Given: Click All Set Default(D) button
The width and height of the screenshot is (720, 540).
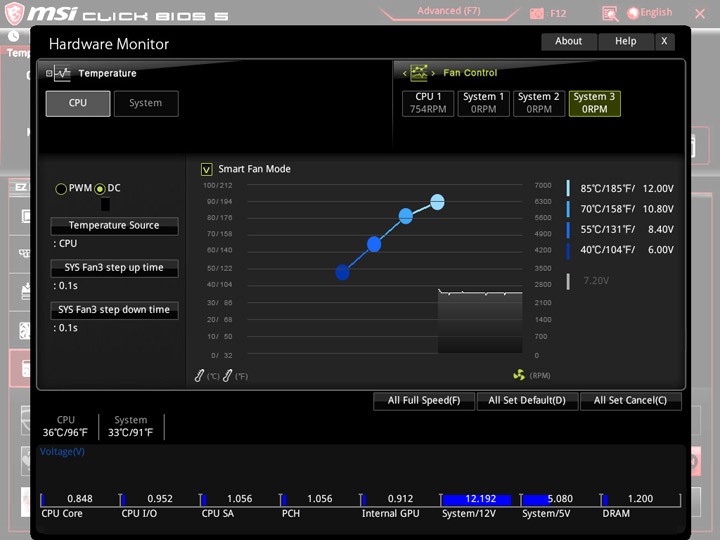Looking at the screenshot, I should click(527, 400).
